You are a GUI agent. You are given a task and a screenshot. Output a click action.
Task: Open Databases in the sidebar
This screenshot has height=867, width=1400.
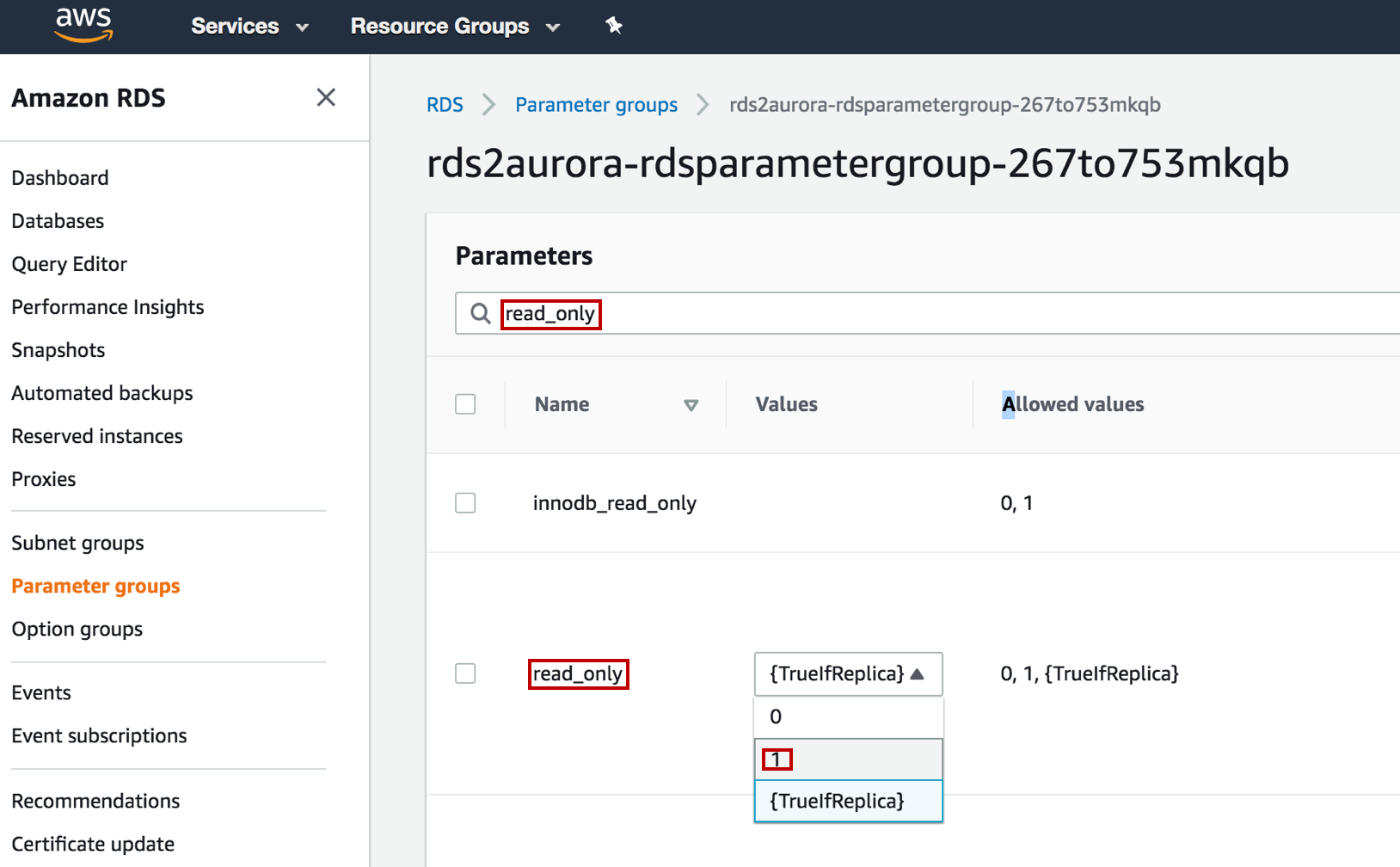tap(58, 221)
